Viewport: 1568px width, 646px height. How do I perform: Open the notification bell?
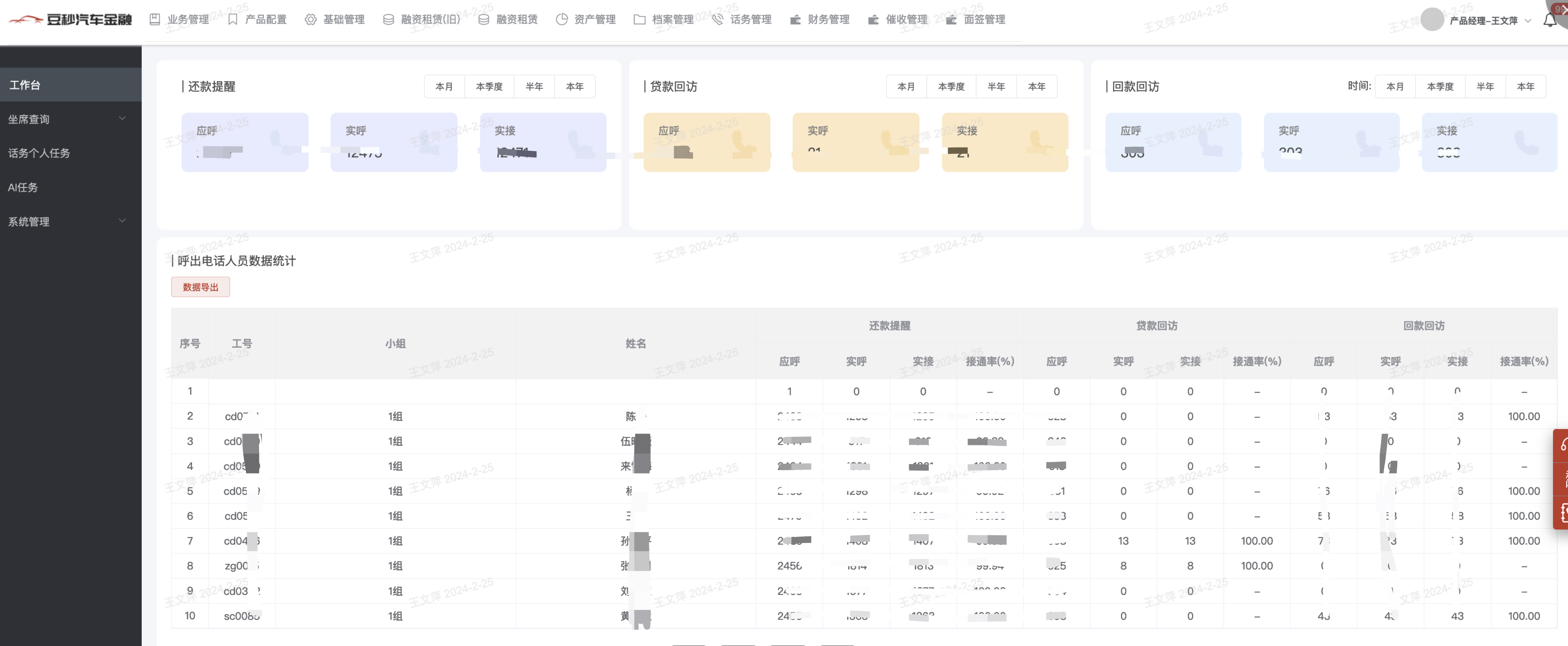[1550, 20]
